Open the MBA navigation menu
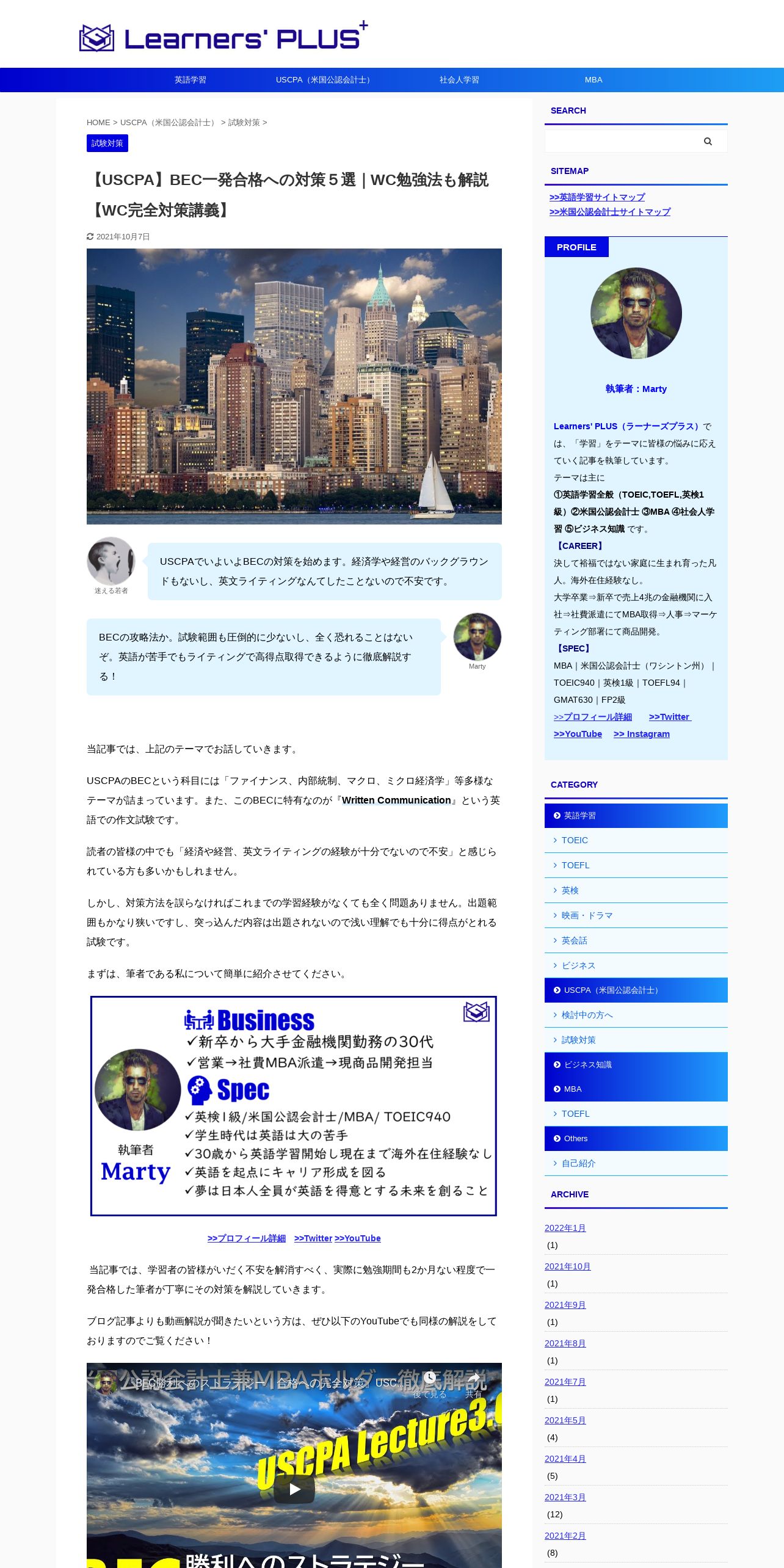Viewport: 784px width, 1568px height. coord(593,80)
